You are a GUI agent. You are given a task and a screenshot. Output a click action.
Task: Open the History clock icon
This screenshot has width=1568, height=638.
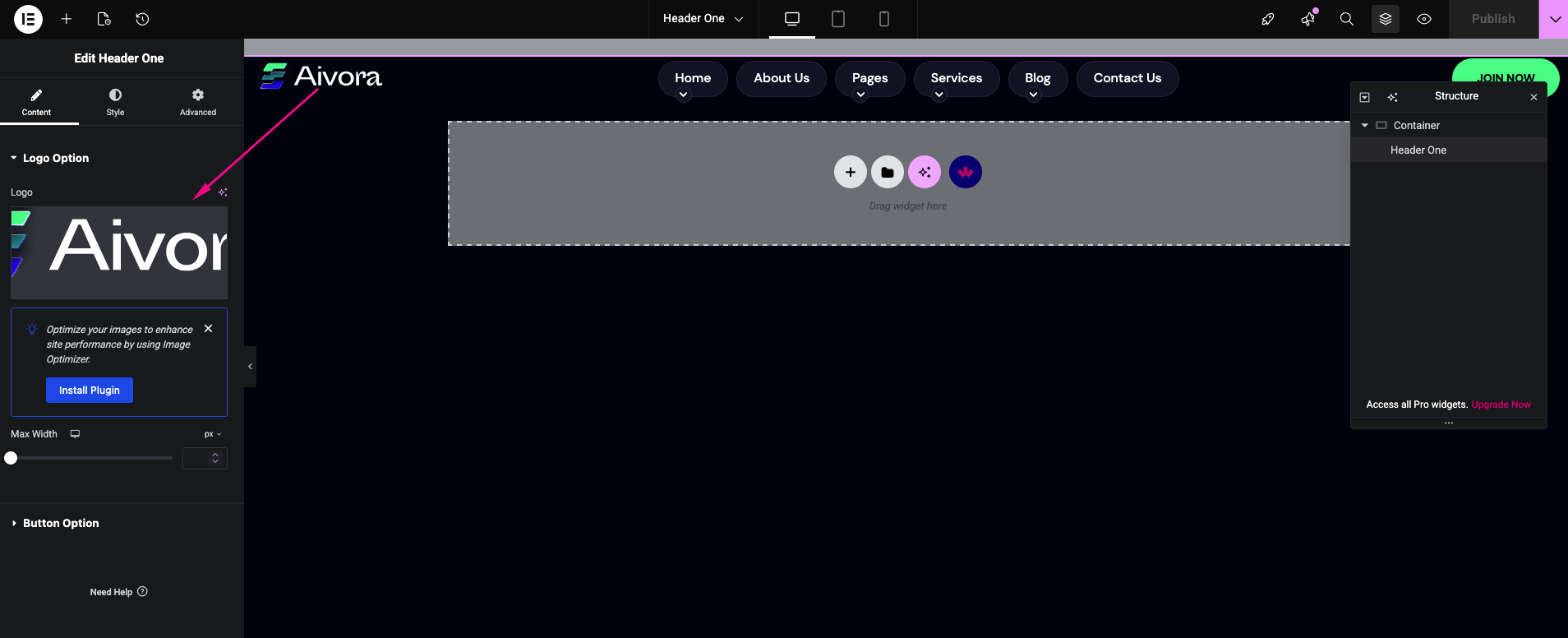coord(142,19)
